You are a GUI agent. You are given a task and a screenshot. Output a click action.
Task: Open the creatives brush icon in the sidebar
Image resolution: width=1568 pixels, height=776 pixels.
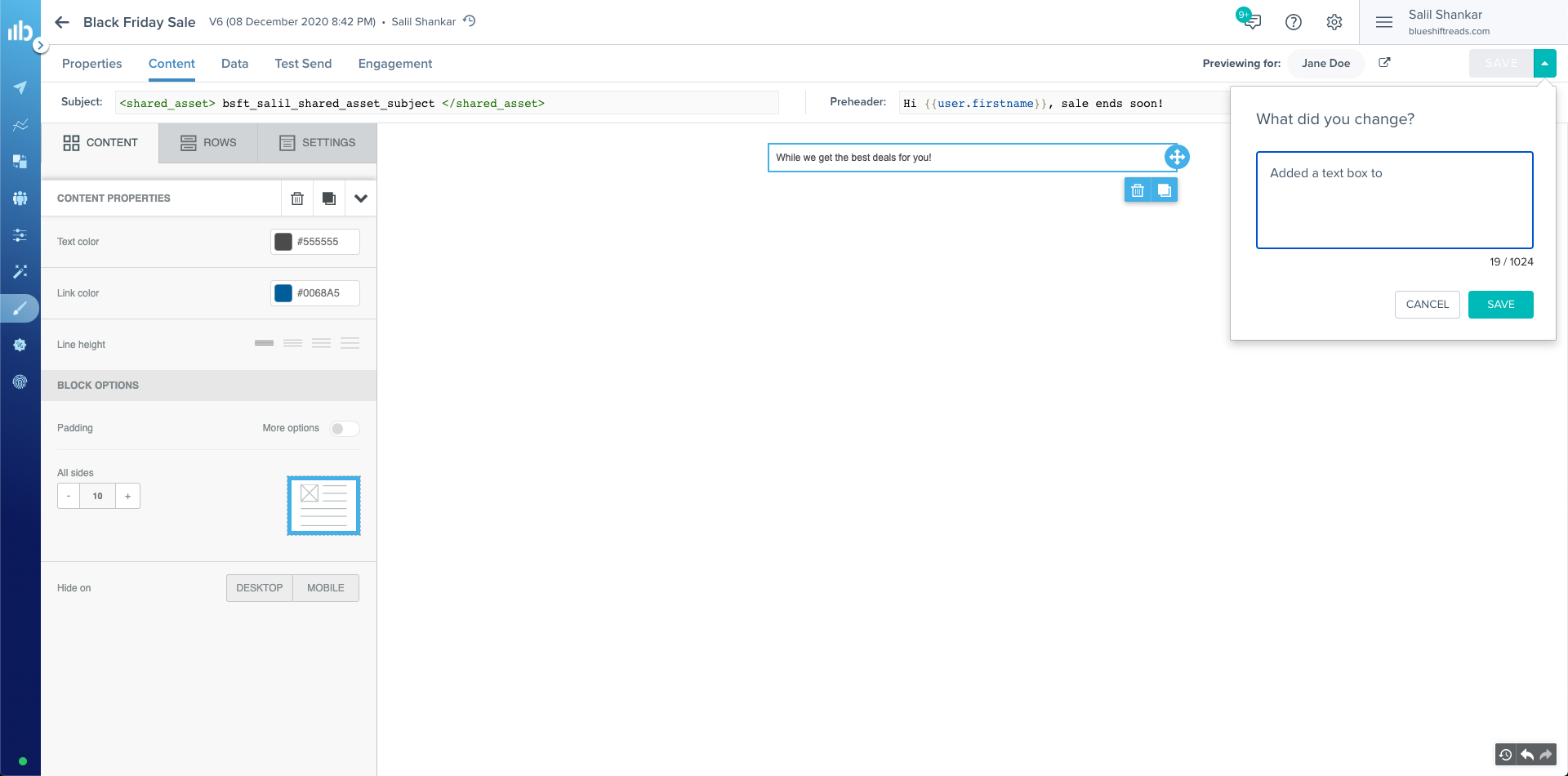point(20,309)
